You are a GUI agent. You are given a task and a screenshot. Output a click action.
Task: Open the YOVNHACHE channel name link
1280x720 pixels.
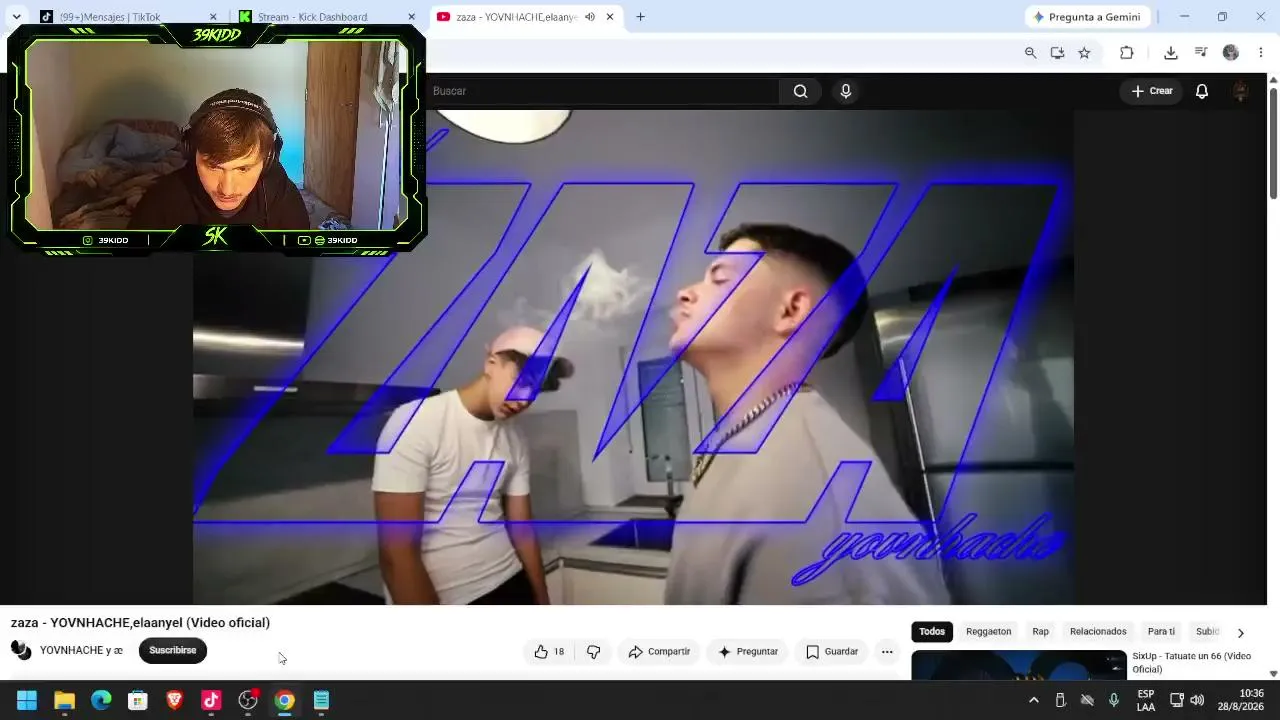(x=81, y=650)
